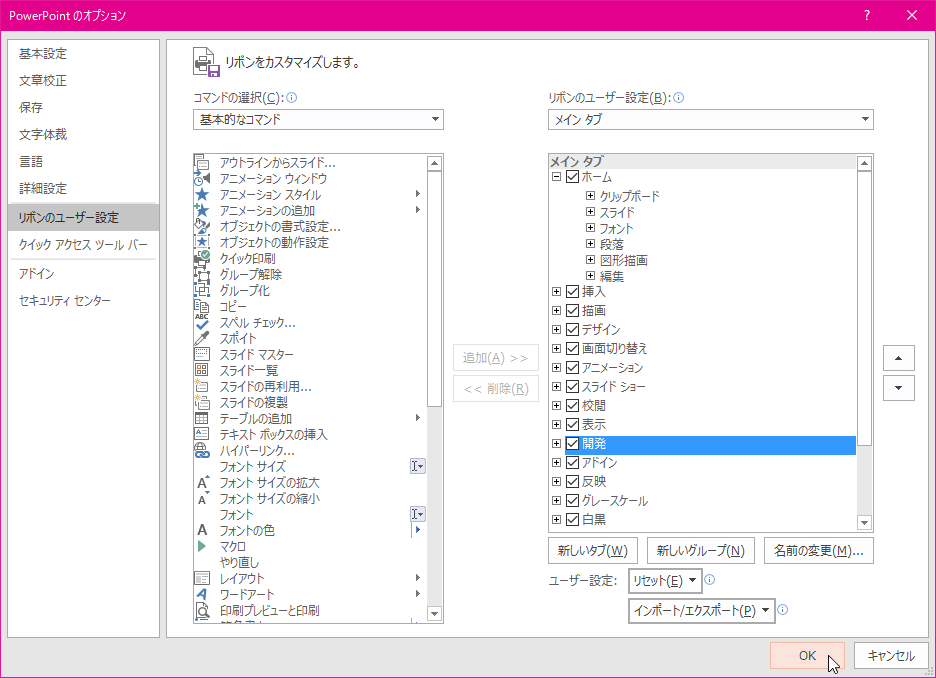Select the フォント サイズの拡大 icon
The image size is (936, 678).
pos(203,482)
